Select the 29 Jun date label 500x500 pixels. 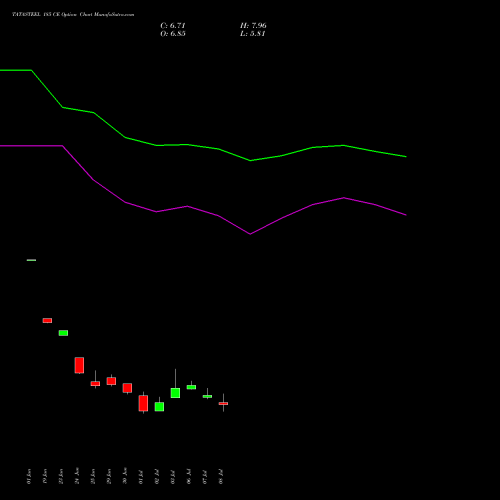(x=109, y=476)
